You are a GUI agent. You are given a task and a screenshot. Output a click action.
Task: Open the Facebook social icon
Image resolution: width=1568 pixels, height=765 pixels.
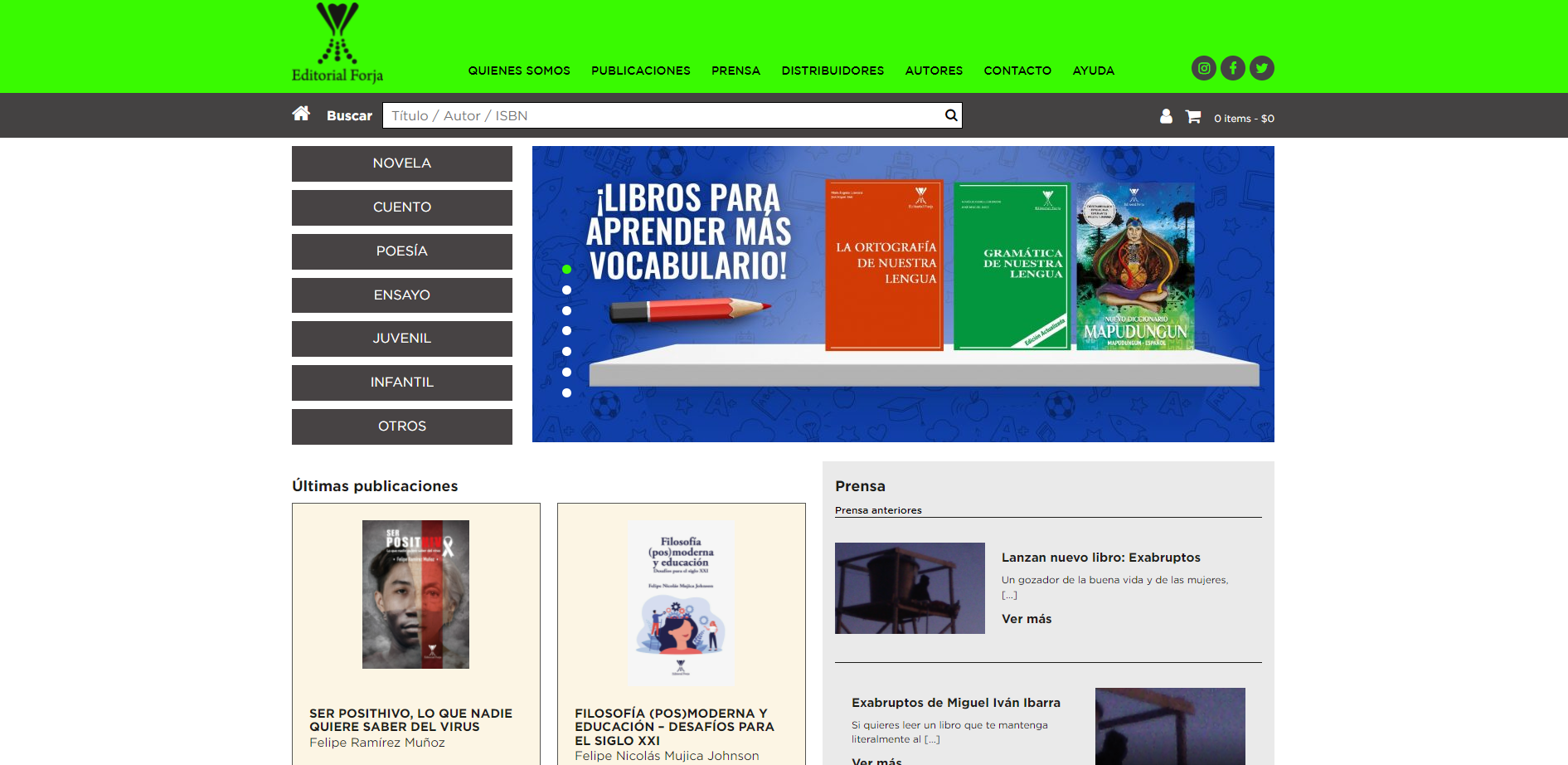pos(1232,68)
